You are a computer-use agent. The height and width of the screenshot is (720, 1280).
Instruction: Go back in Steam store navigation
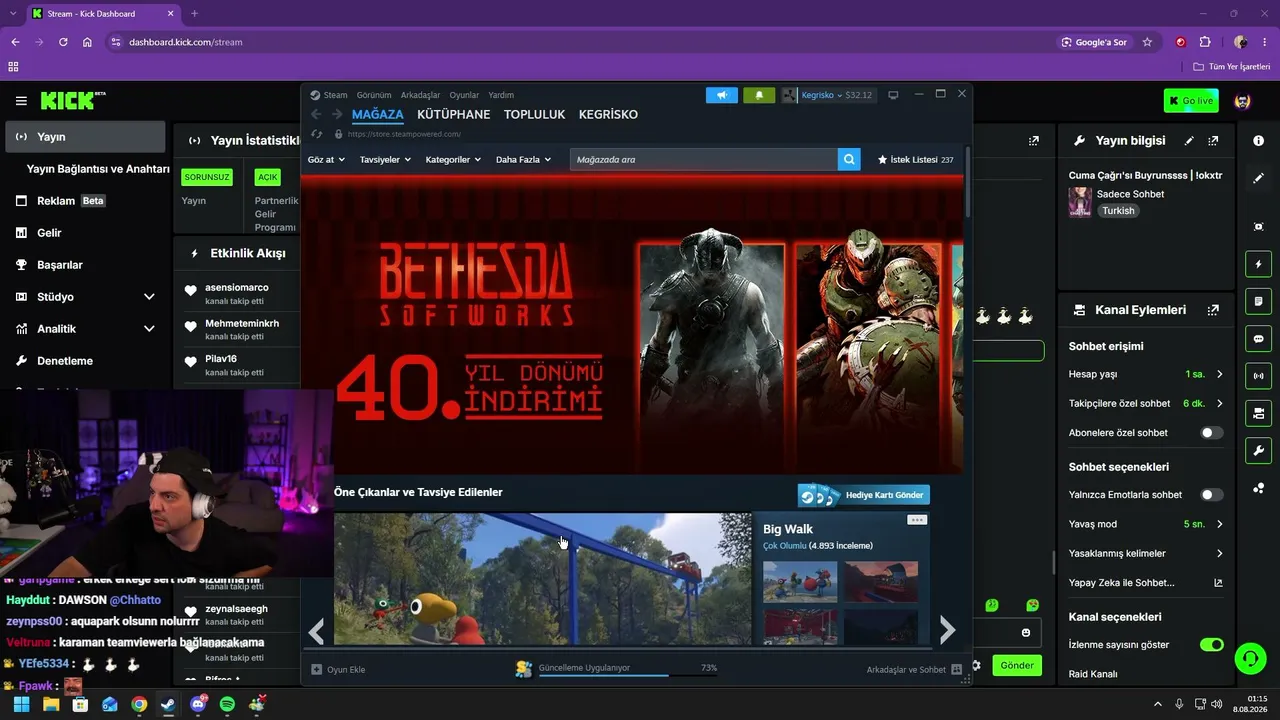(x=316, y=114)
